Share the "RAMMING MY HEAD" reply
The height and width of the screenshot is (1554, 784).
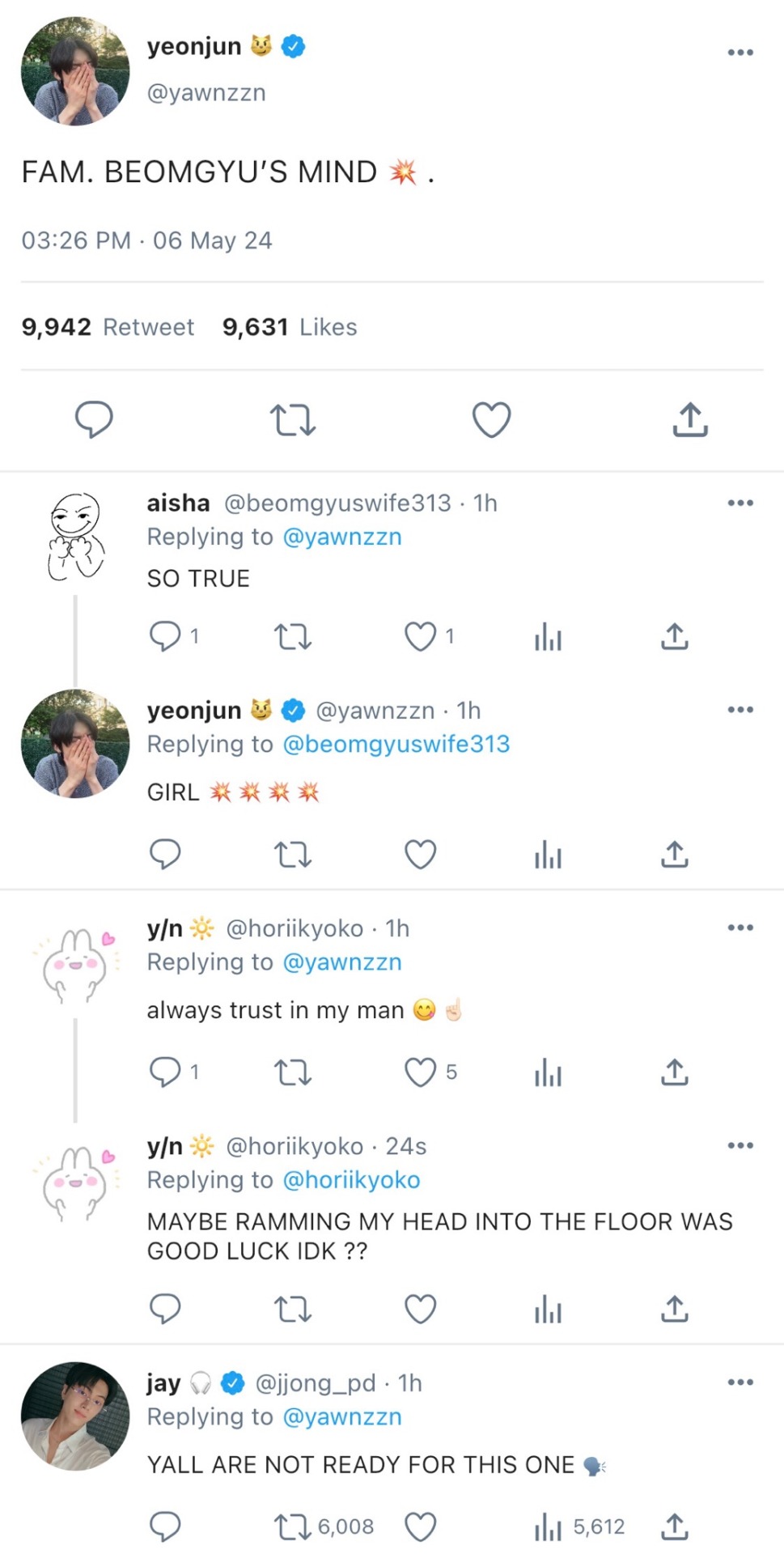click(x=674, y=1309)
